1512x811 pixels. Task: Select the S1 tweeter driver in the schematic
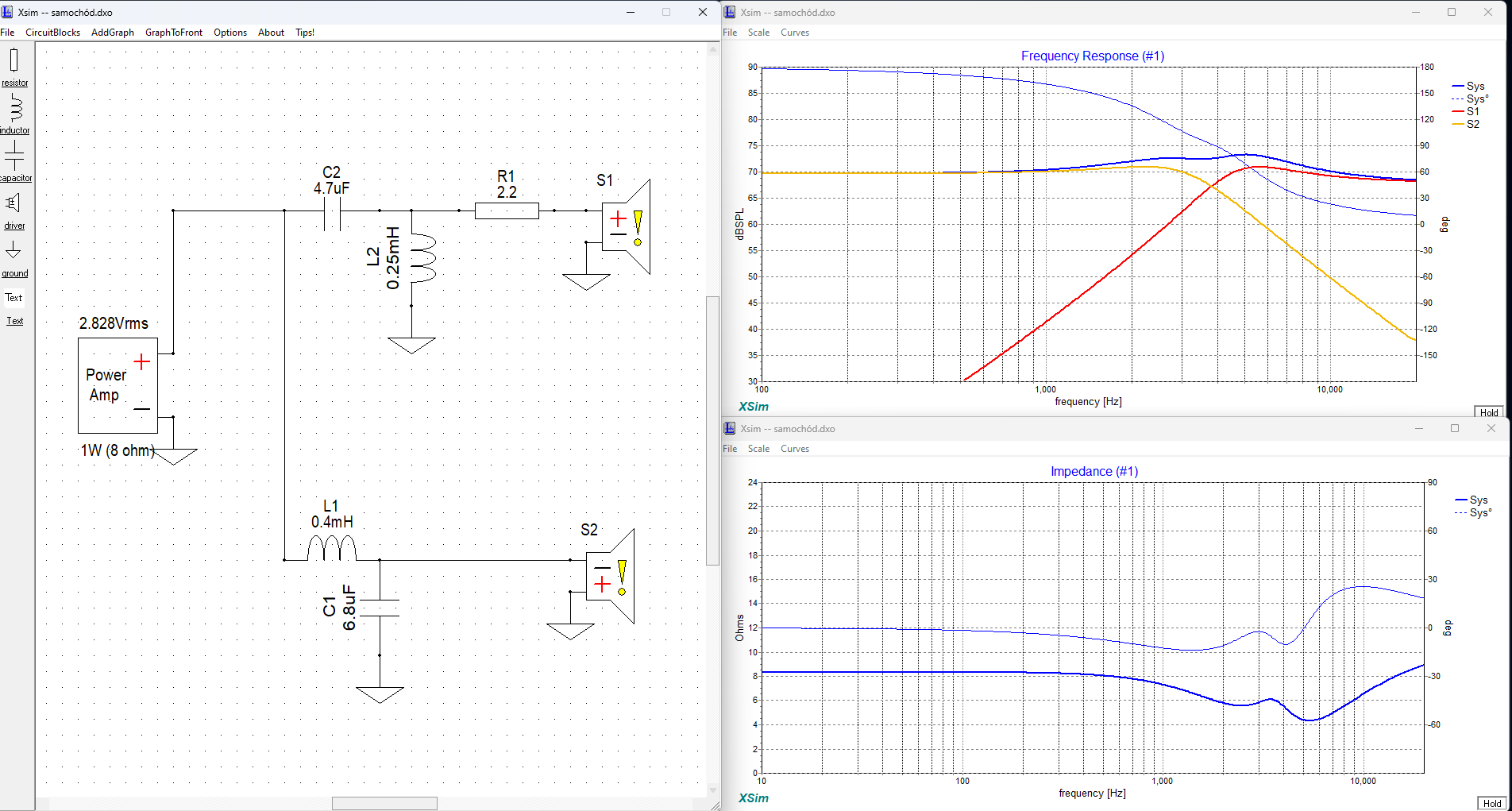(626, 227)
